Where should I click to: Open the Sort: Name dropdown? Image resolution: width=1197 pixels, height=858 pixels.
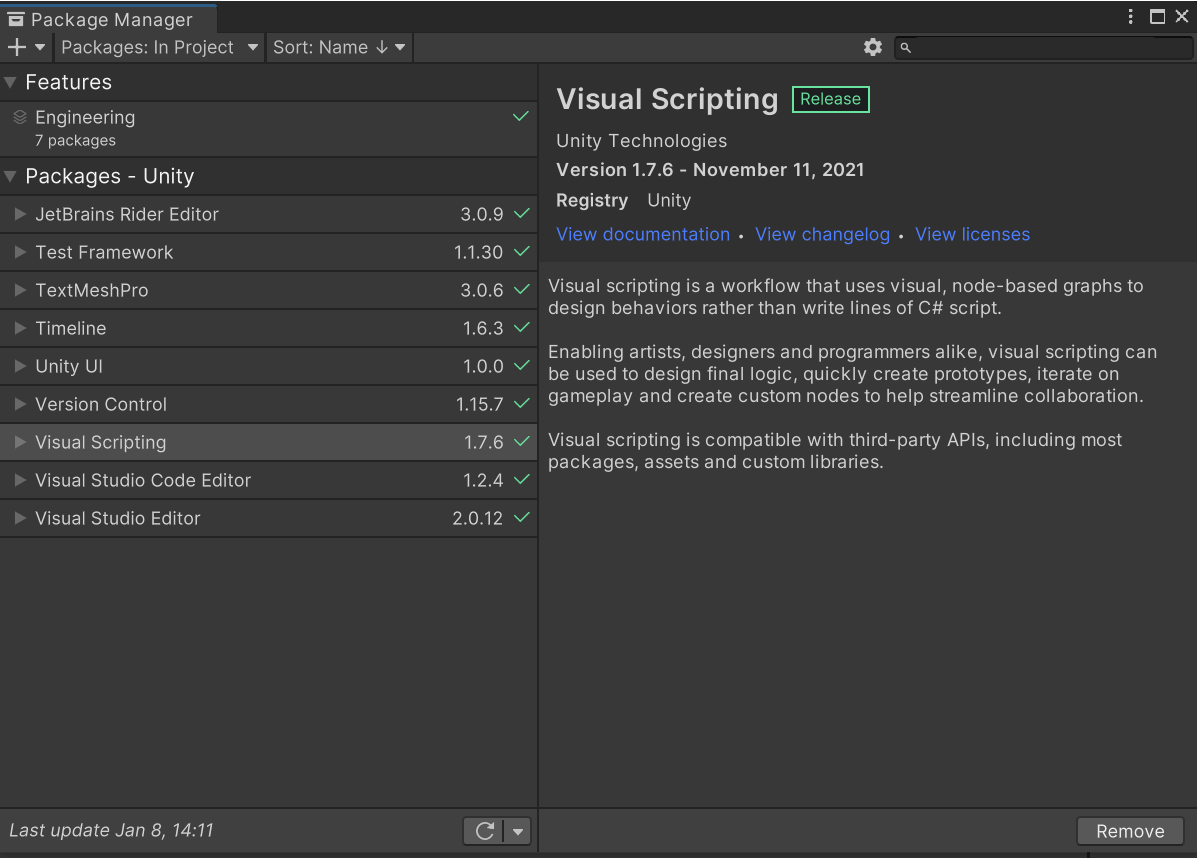click(338, 47)
